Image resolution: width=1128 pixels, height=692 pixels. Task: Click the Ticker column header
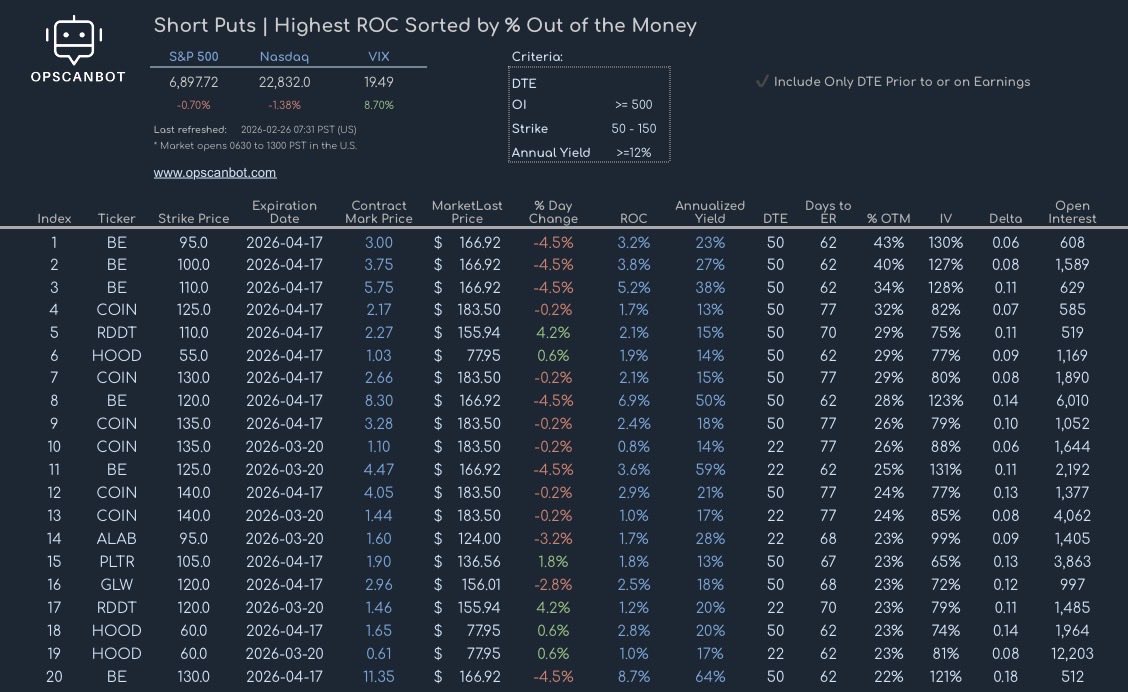pyautogui.click(x=117, y=219)
